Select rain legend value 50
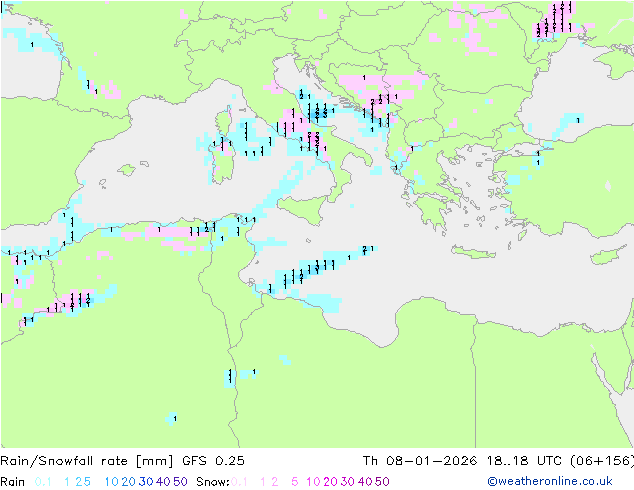634x490 pixels. coord(180,482)
